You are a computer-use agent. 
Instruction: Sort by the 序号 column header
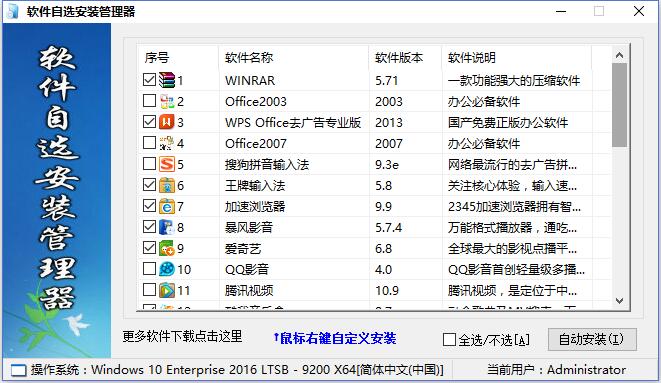coord(178,57)
